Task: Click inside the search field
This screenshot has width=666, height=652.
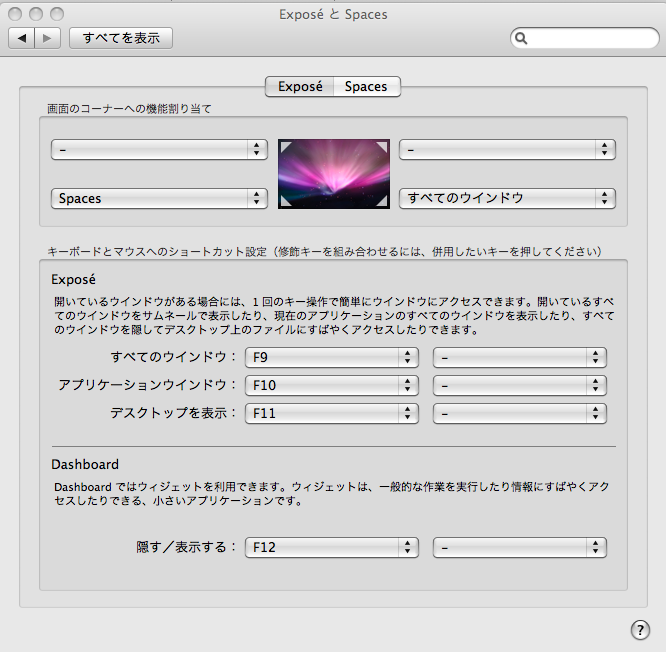Action: tap(584, 38)
